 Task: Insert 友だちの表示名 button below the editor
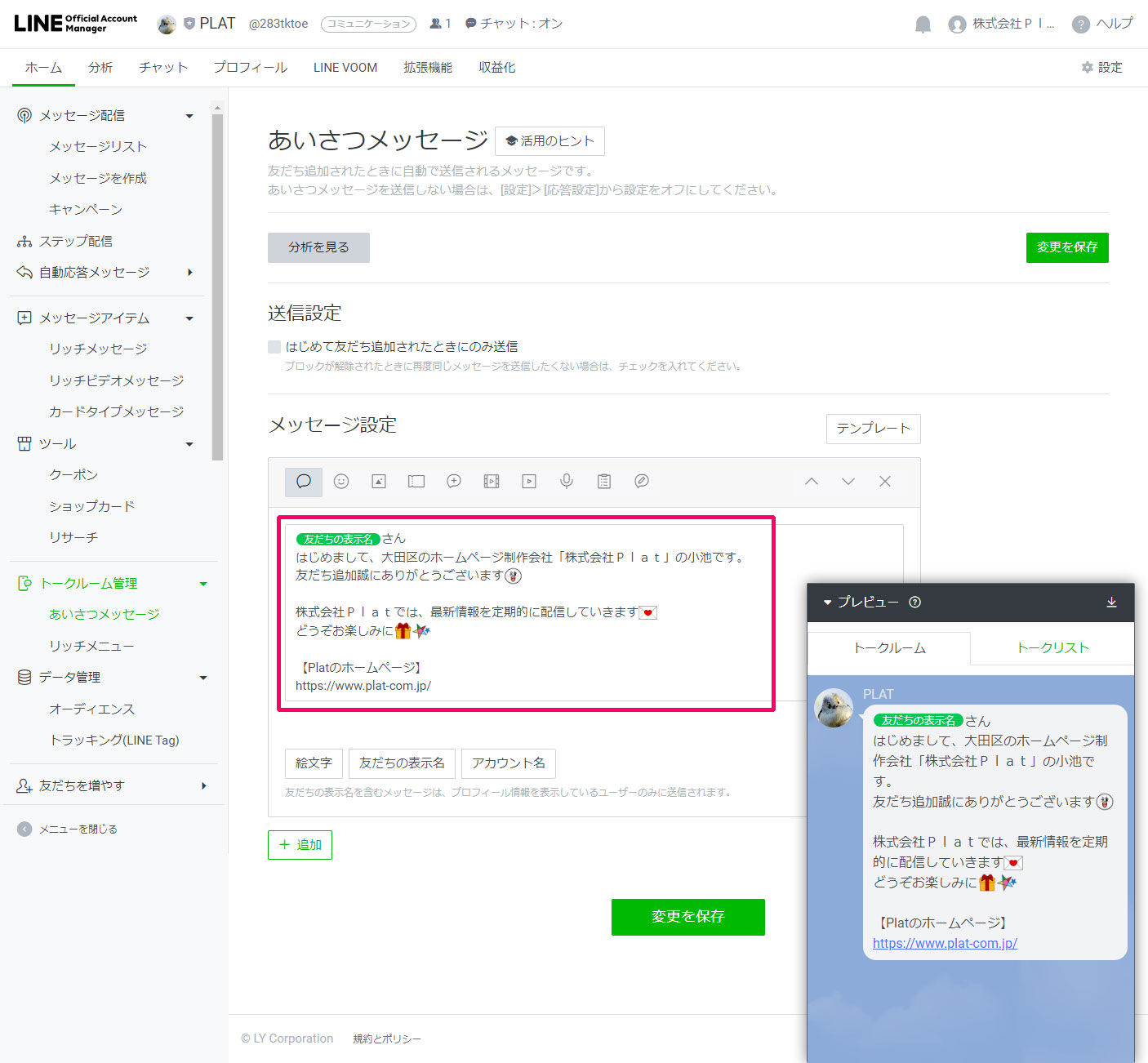coord(402,763)
